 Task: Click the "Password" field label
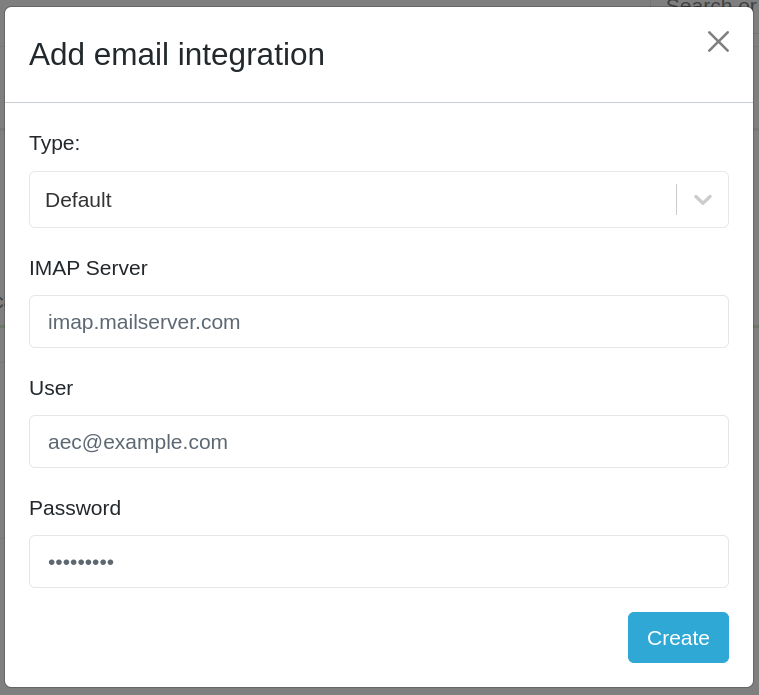click(x=75, y=508)
